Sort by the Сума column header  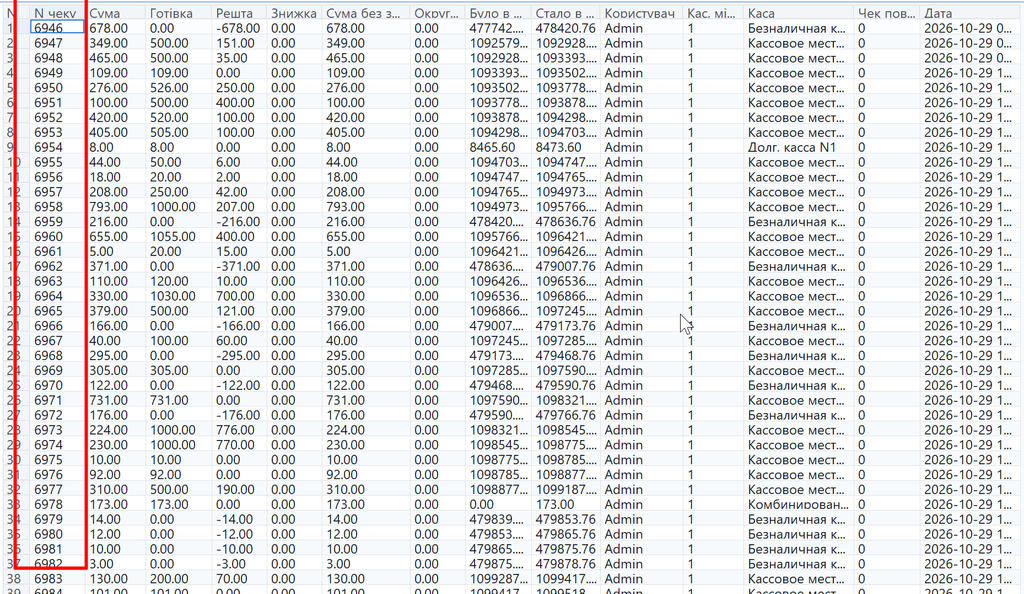tap(115, 13)
